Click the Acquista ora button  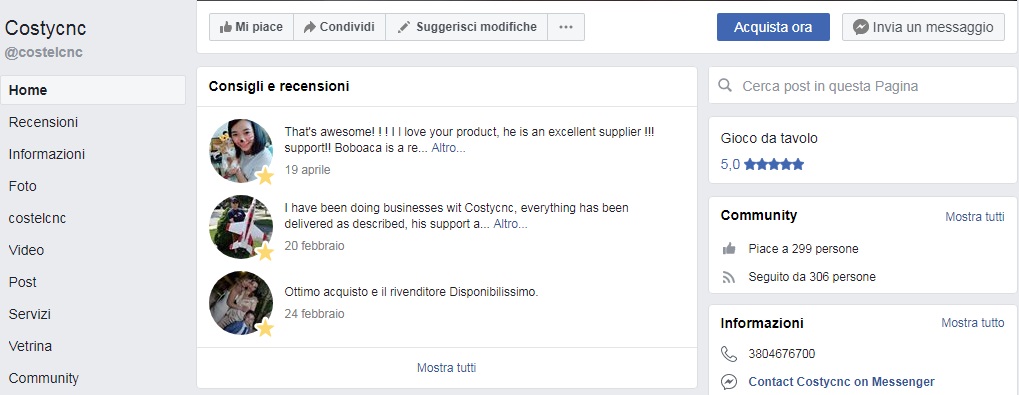[773, 27]
